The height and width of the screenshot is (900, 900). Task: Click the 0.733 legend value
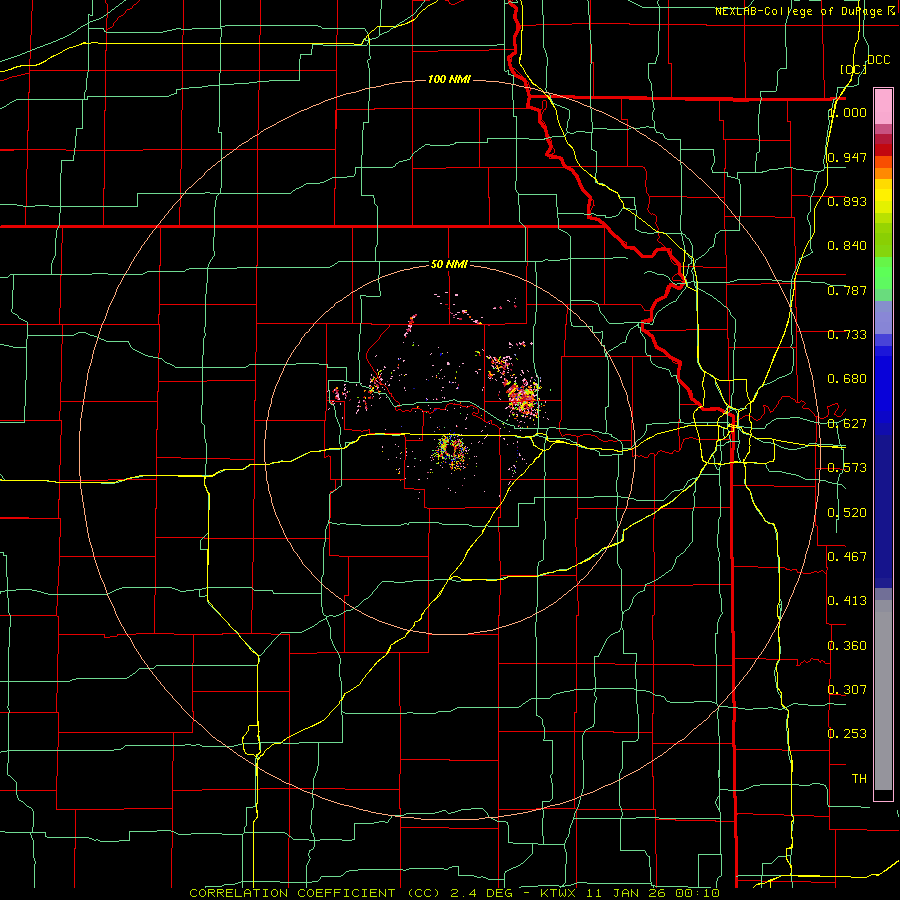(847, 335)
